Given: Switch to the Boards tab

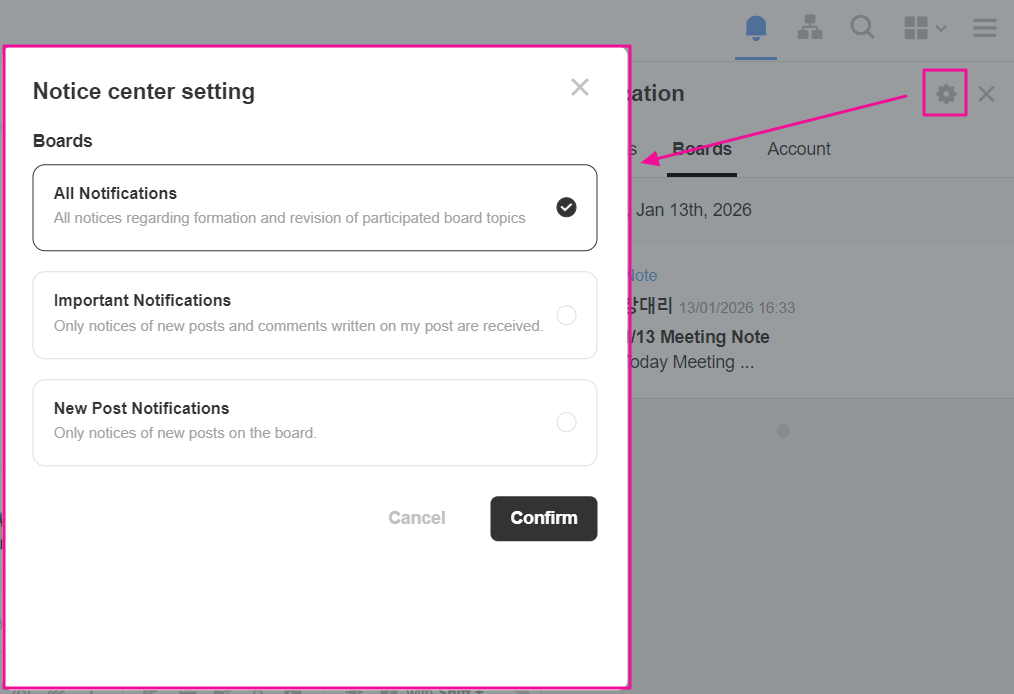Looking at the screenshot, I should [x=702, y=149].
